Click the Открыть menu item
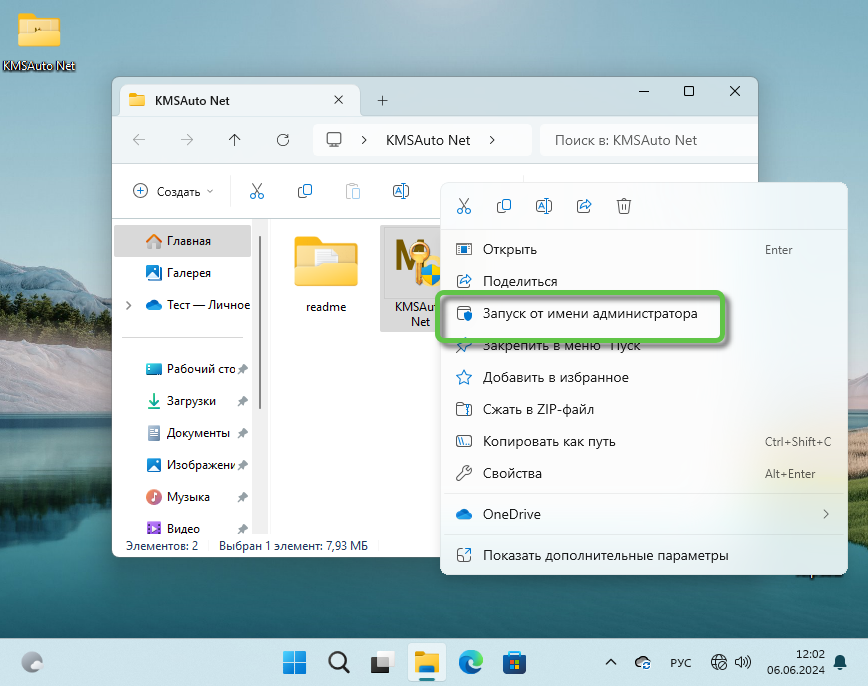This screenshot has height=686, width=868. (645, 249)
